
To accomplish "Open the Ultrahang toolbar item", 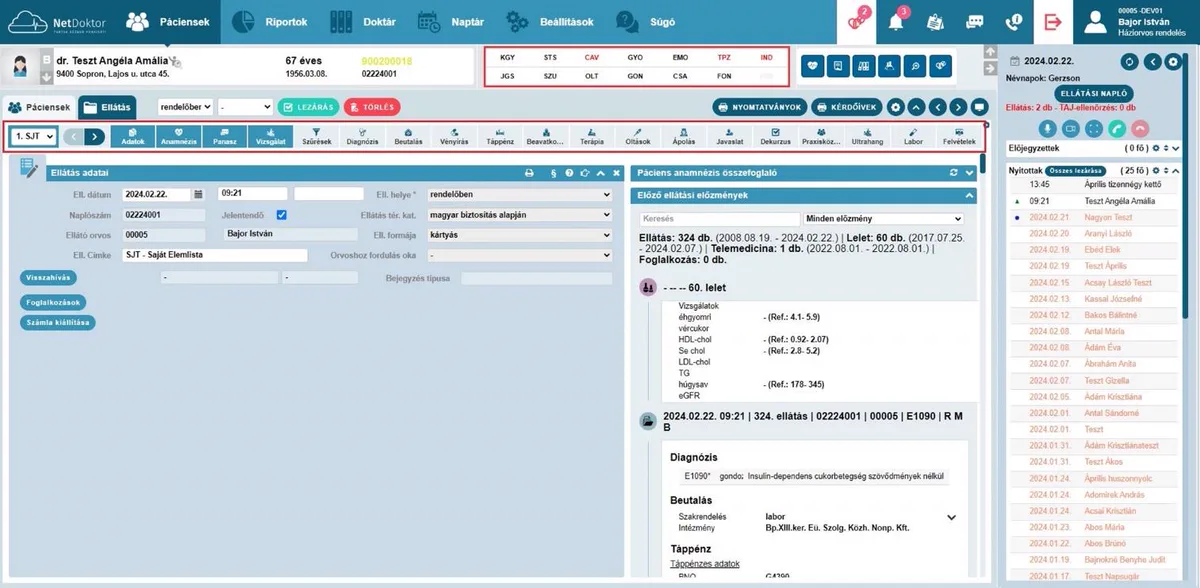I will pos(867,137).
